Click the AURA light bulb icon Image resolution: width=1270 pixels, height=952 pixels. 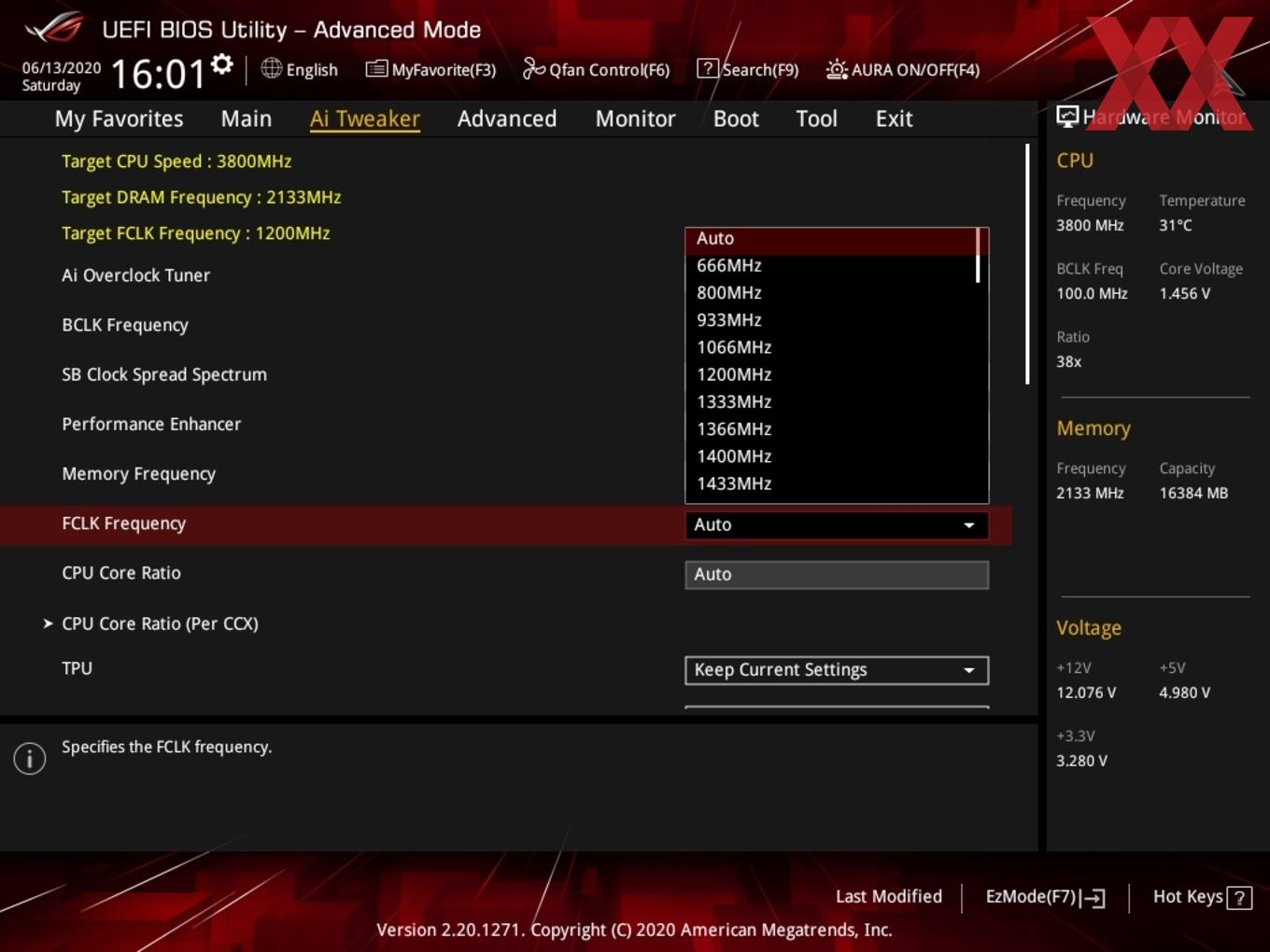pos(837,69)
